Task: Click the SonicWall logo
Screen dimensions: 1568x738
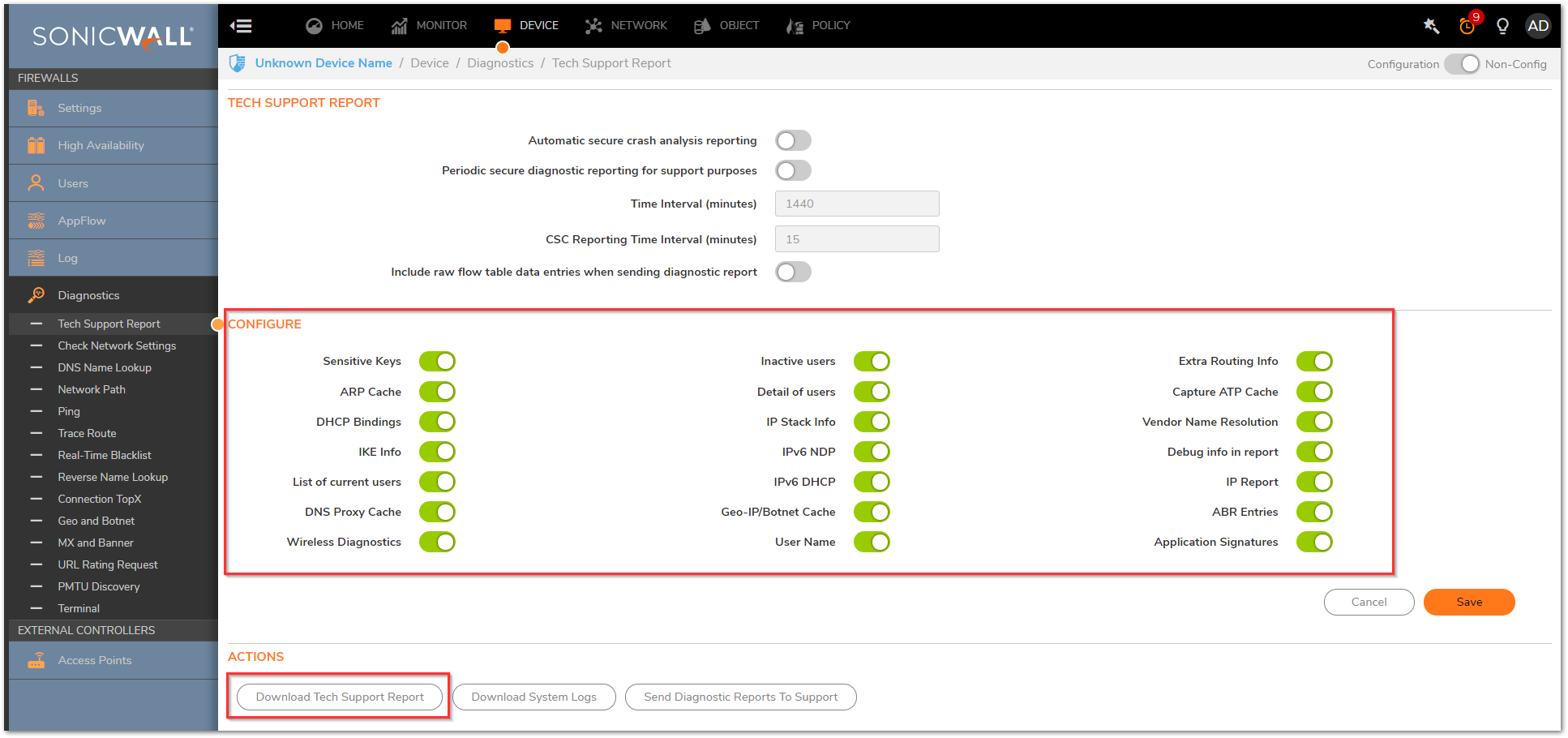Action: (x=113, y=36)
